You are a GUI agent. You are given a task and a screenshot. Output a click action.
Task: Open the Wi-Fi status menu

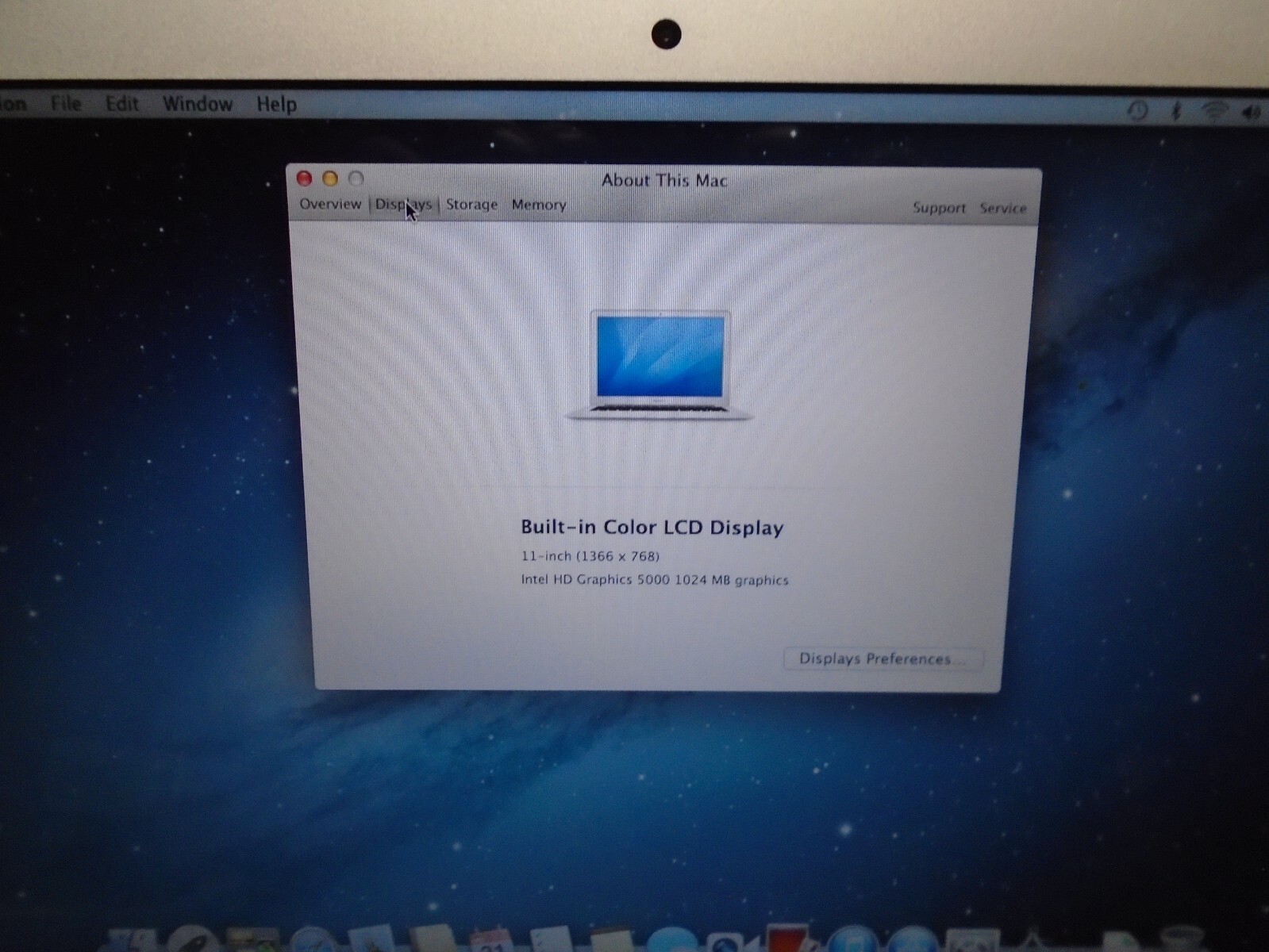pyautogui.click(x=1214, y=111)
